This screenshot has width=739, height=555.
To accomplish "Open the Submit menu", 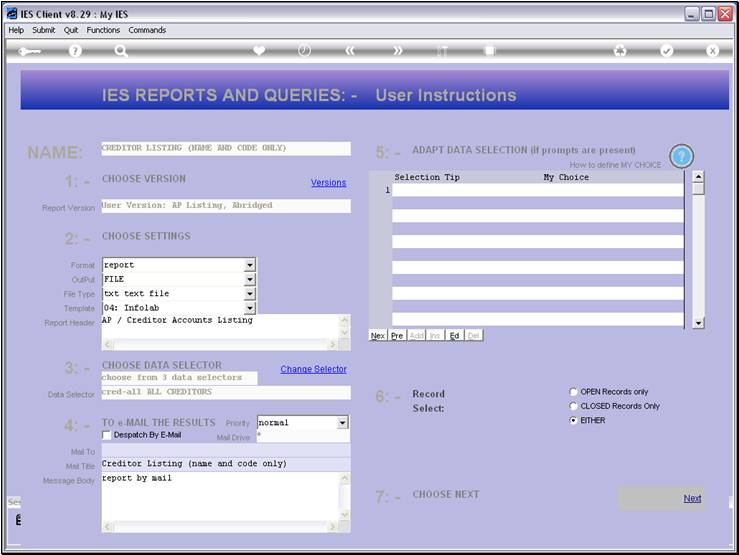I will (43, 30).
